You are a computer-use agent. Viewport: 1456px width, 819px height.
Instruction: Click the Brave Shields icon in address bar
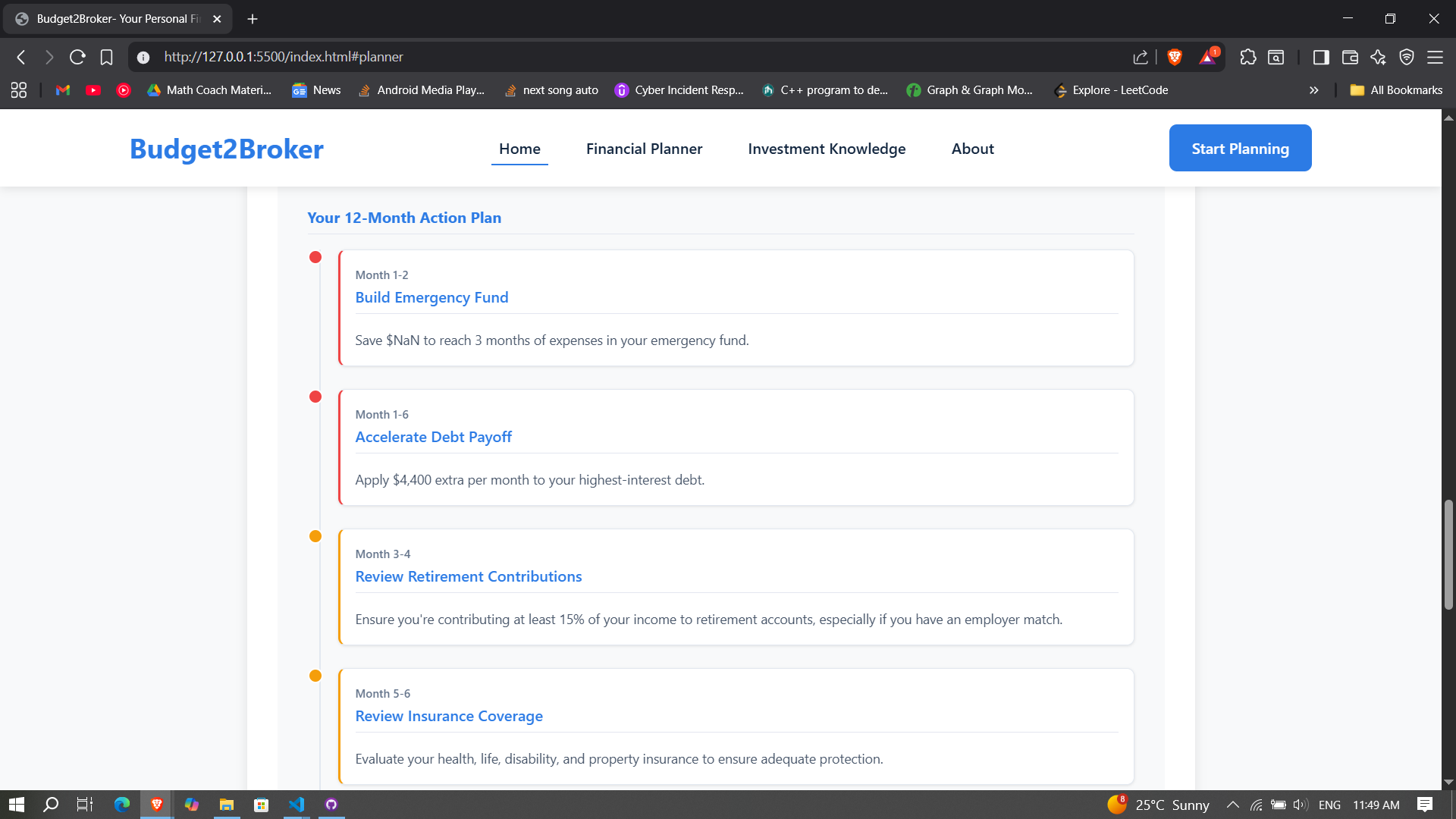click(1175, 57)
